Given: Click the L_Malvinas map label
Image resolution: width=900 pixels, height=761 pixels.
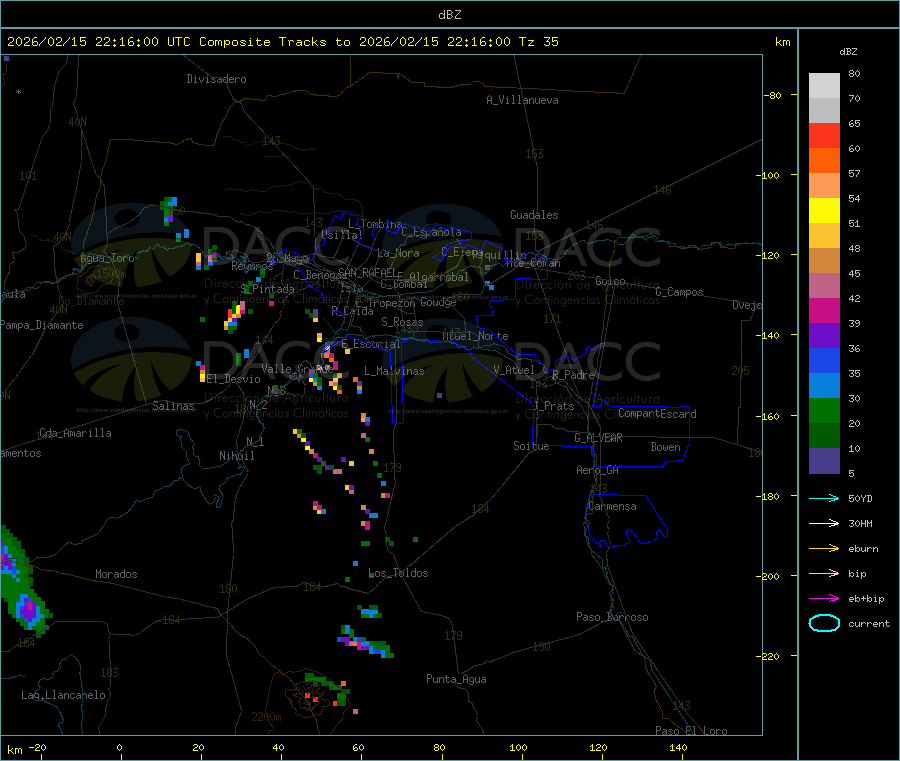Looking at the screenshot, I should [394, 371].
